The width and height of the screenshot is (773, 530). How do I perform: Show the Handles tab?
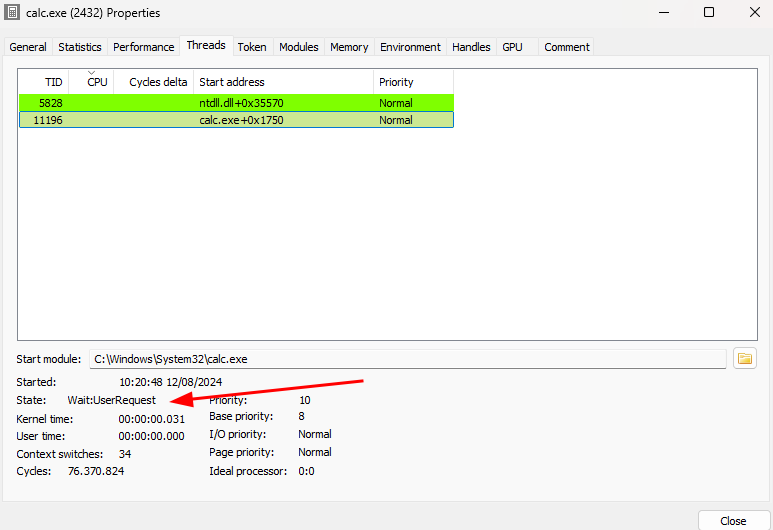pyautogui.click(x=471, y=47)
